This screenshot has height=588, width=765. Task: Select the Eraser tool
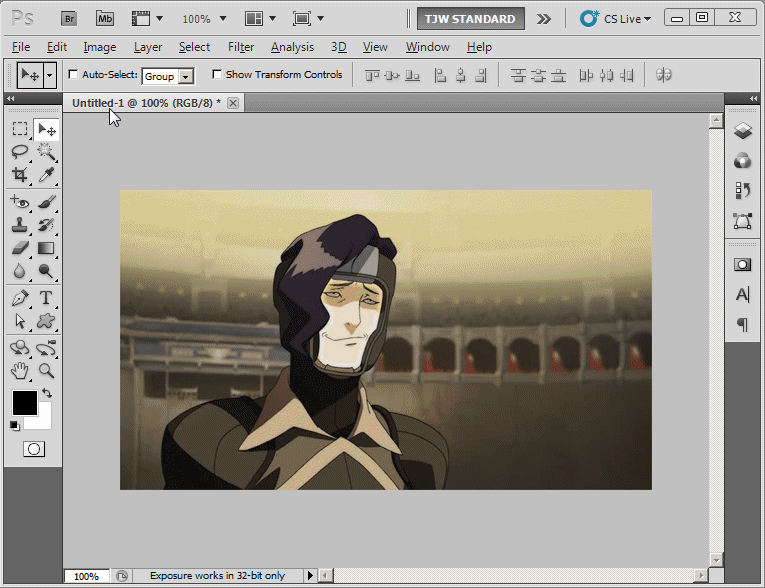(20, 248)
